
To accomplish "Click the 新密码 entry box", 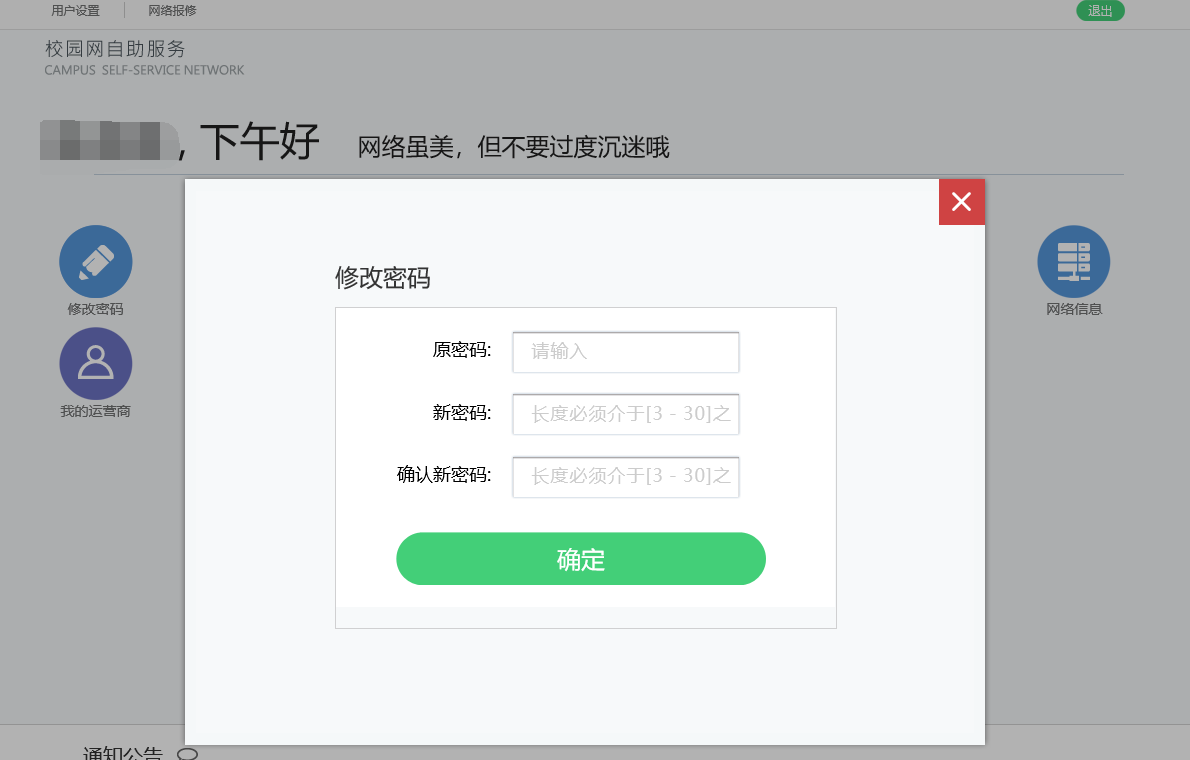I will coord(625,414).
